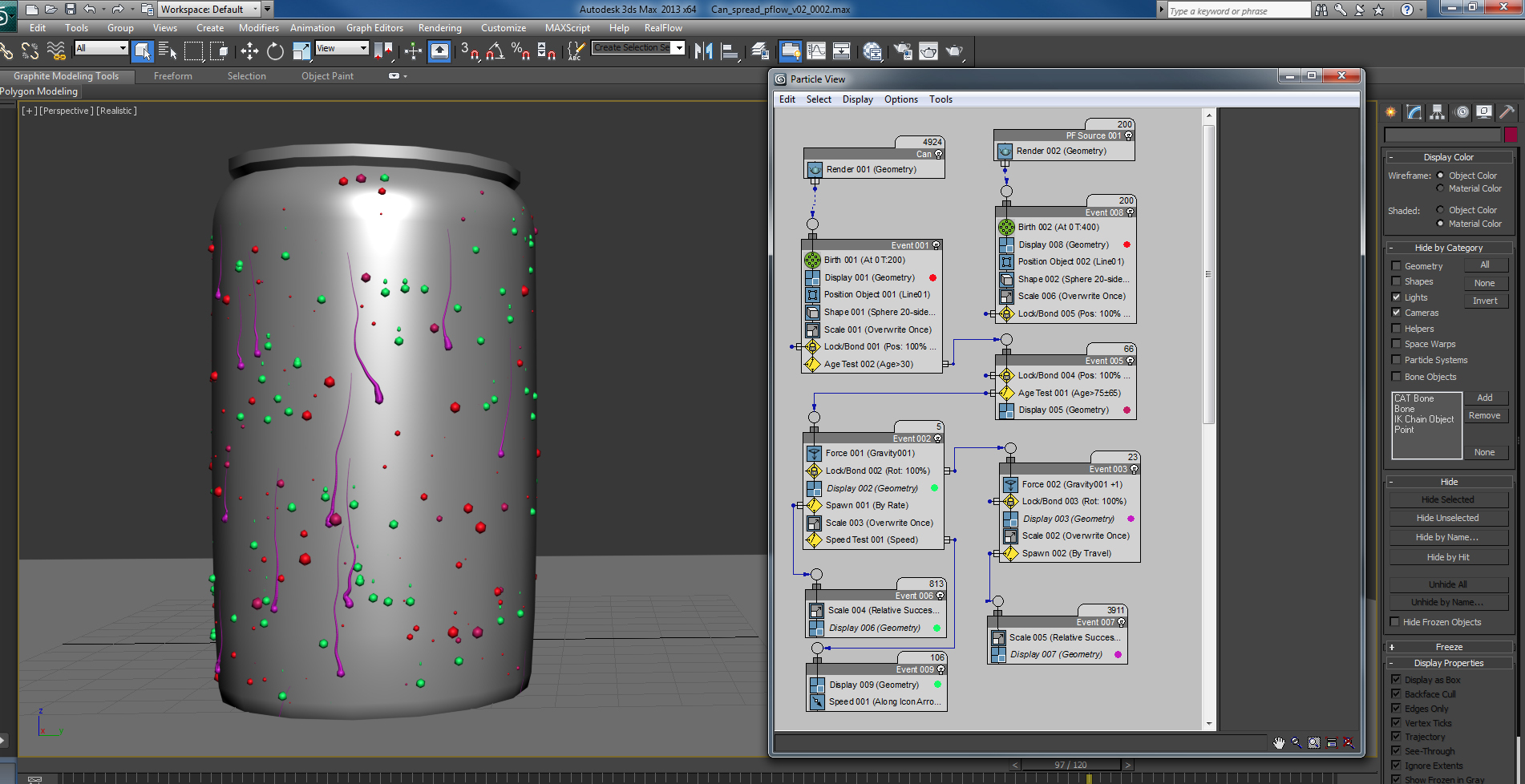1525x784 pixels.
Task: Switch to the Freeform ribbon tab
Action: pos(173,76)
